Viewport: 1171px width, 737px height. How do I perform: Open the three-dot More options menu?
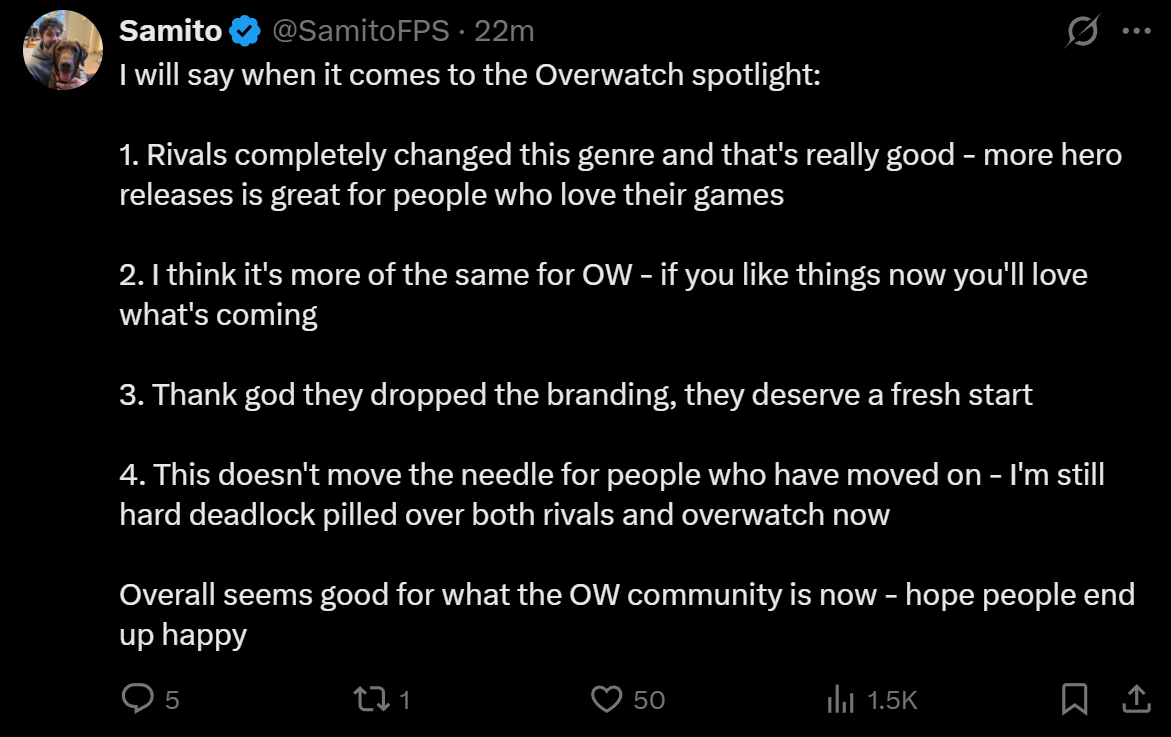coord(1137,31)
